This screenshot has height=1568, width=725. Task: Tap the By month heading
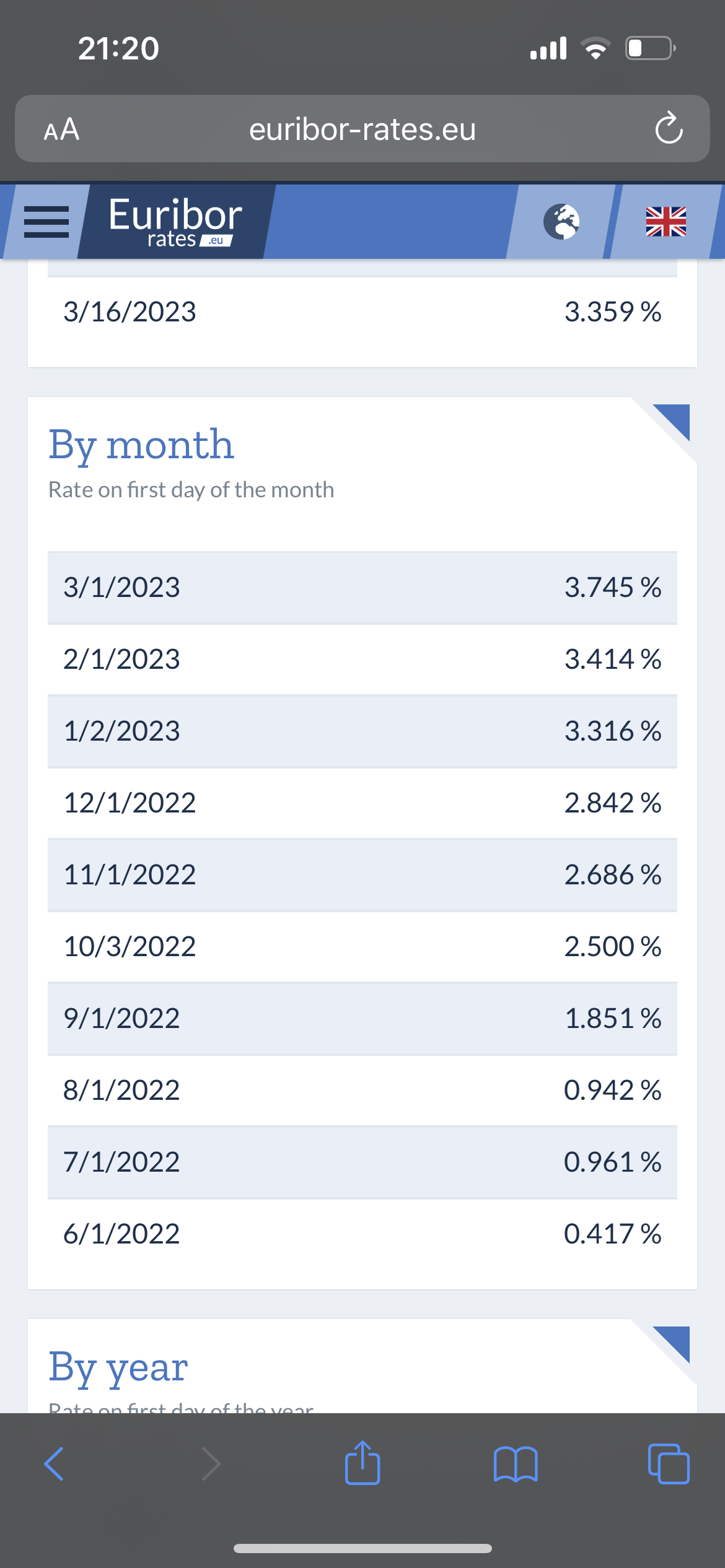(141, 445)
